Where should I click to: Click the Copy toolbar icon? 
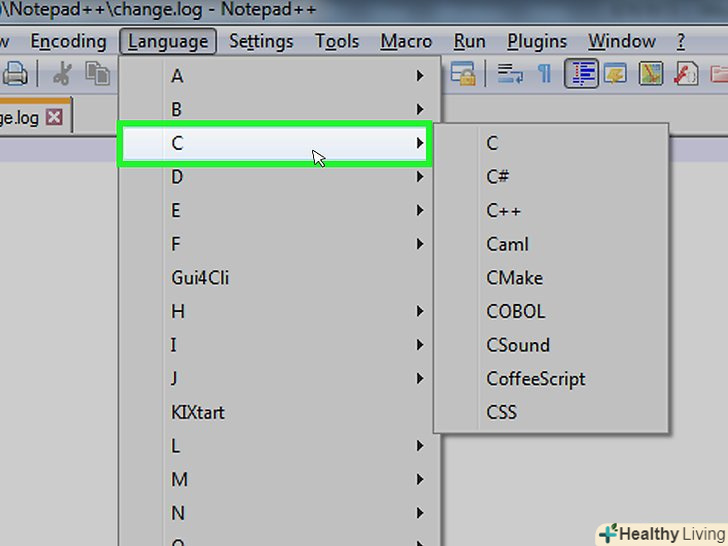(98, 74)
